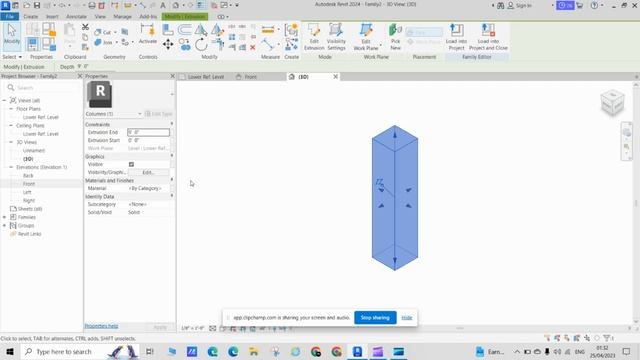The image size is (640, 360).
Task: Open Visibility Settings in Mode panel
Action: click(336, 36)
